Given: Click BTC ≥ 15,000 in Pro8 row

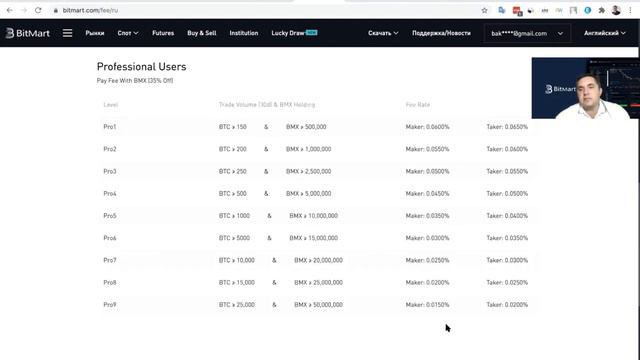Looking at the screenshot, I should [237, 282].
